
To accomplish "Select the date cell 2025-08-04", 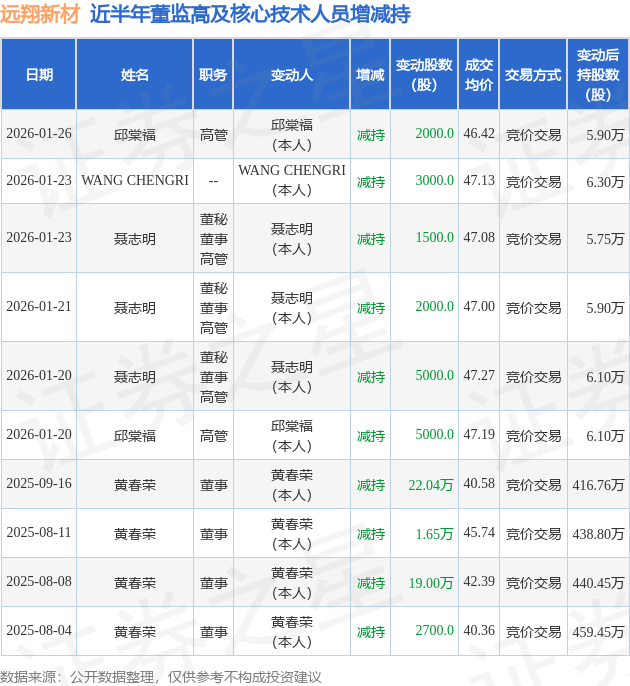I will (39, 630).
